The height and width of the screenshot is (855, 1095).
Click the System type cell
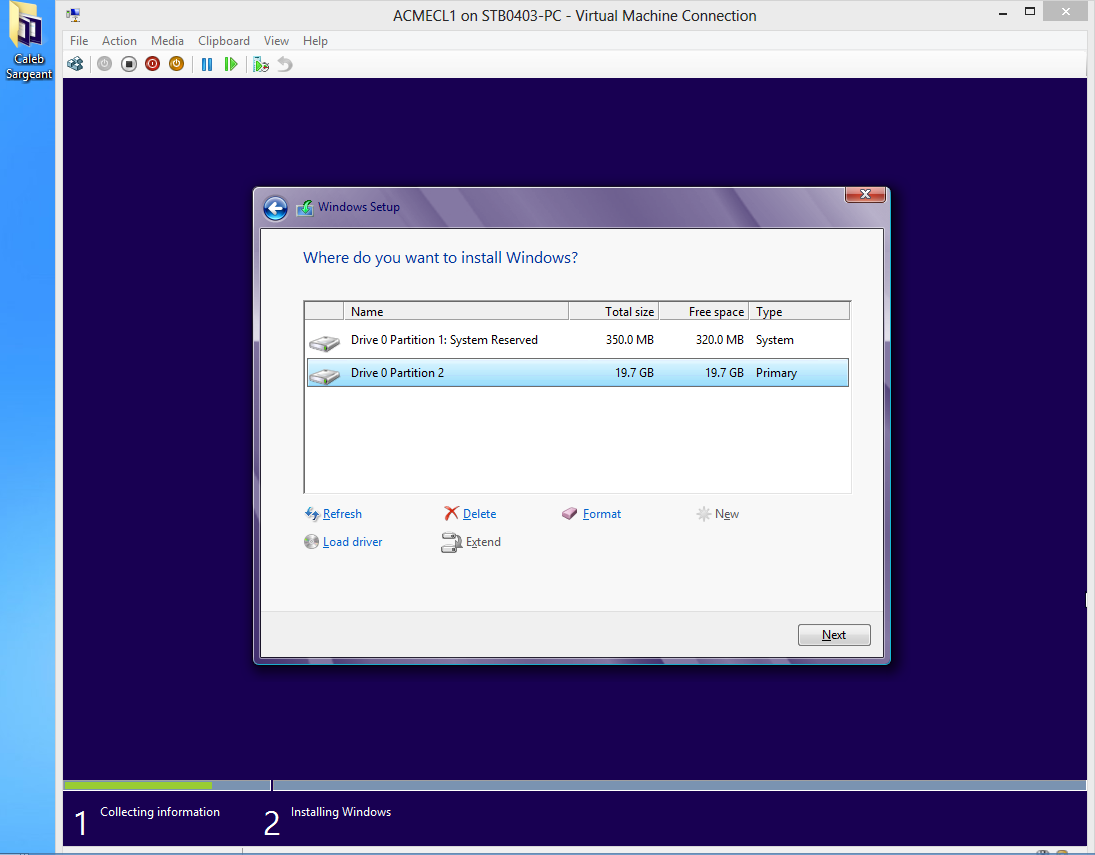coord(774,340)
